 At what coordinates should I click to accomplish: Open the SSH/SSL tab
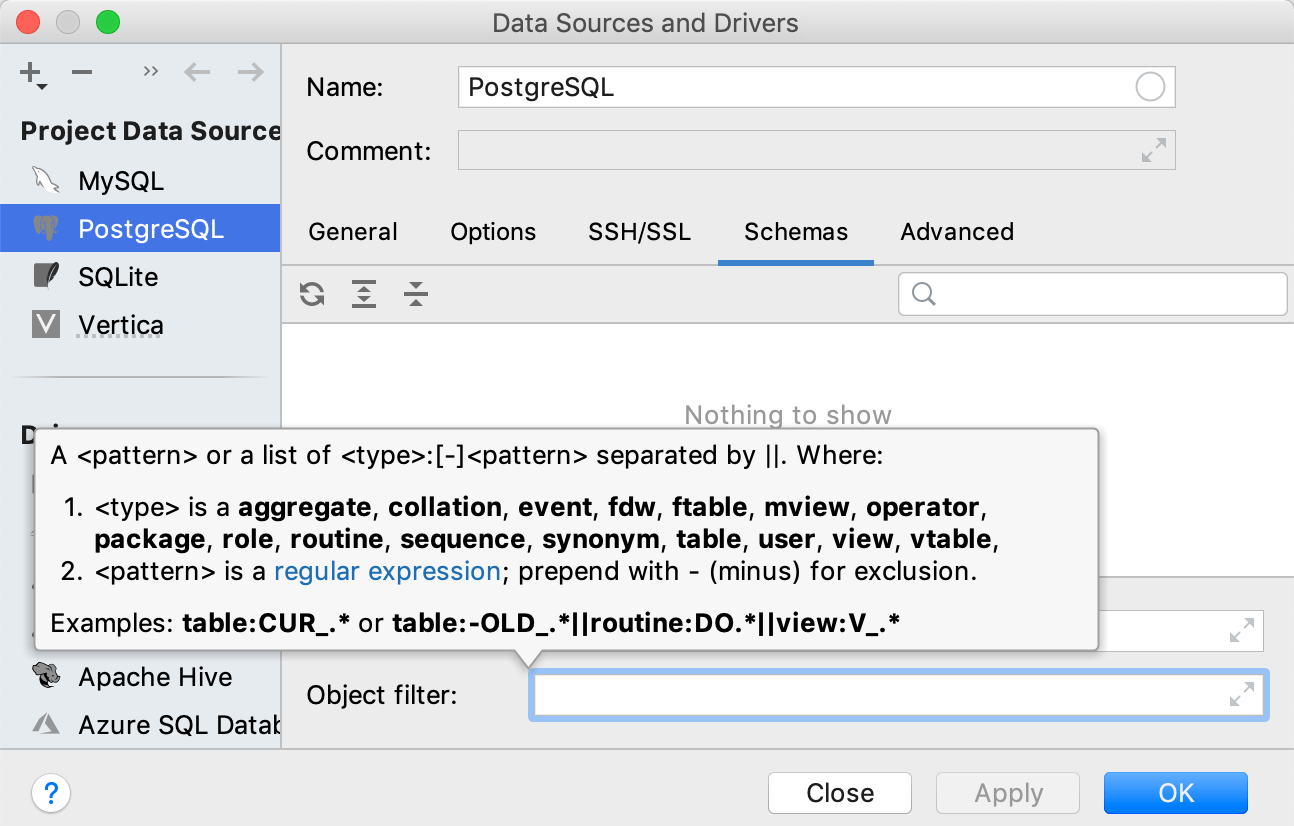639,232
